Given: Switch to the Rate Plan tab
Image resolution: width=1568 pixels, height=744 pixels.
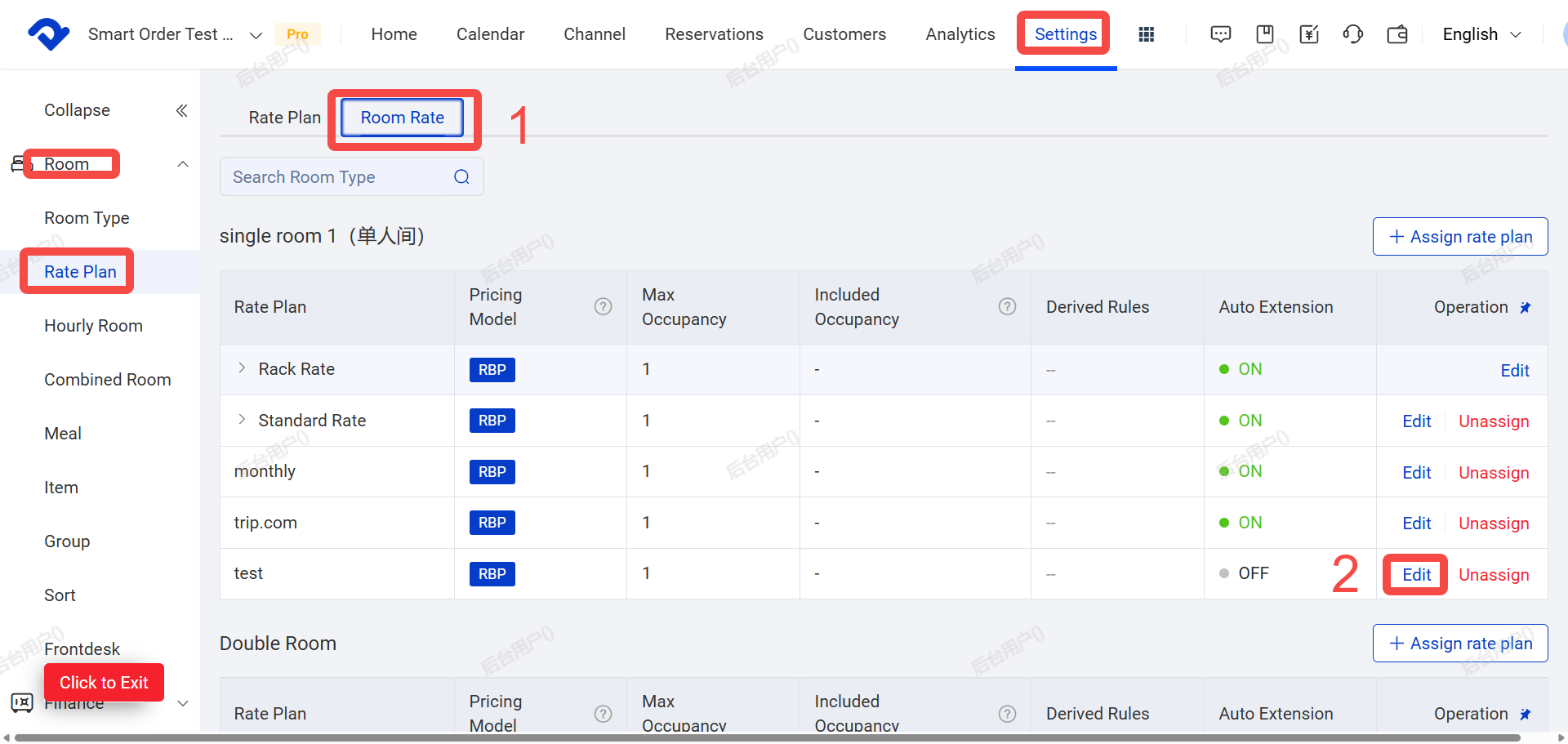Looking at the screenshot, I should tap(285, 118).
